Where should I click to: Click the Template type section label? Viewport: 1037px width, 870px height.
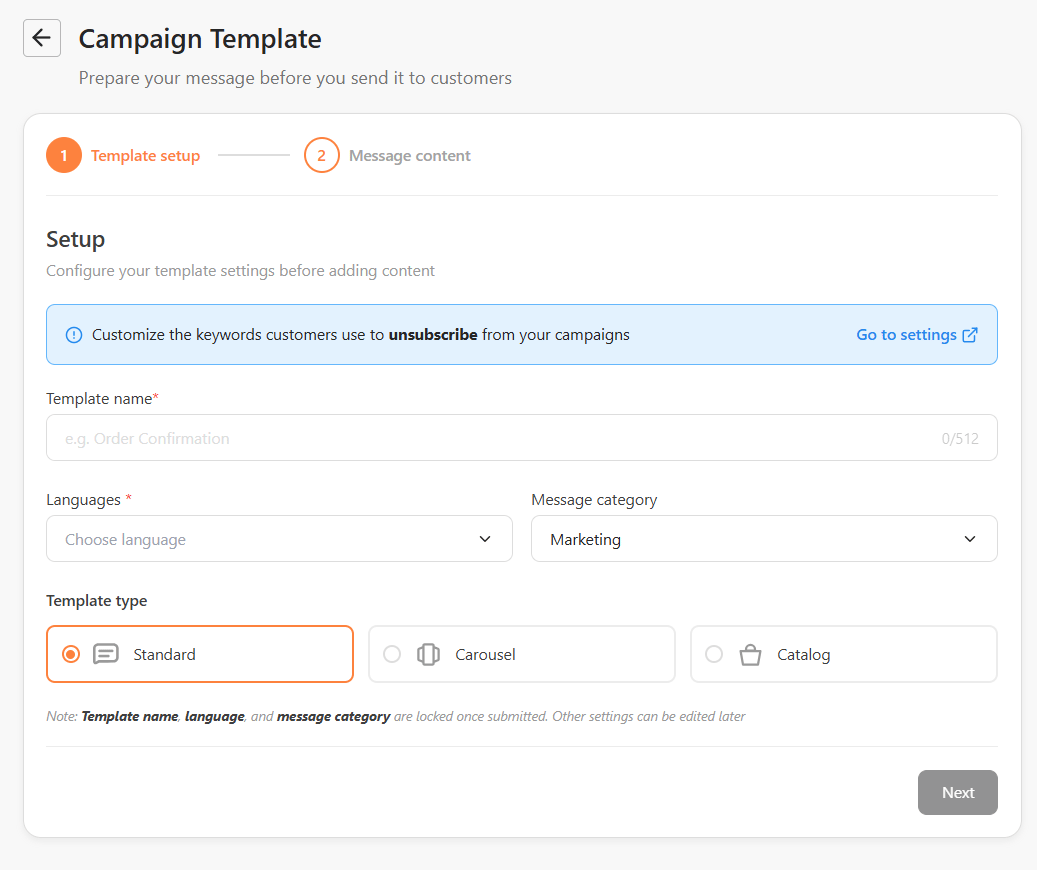[97, 601]
